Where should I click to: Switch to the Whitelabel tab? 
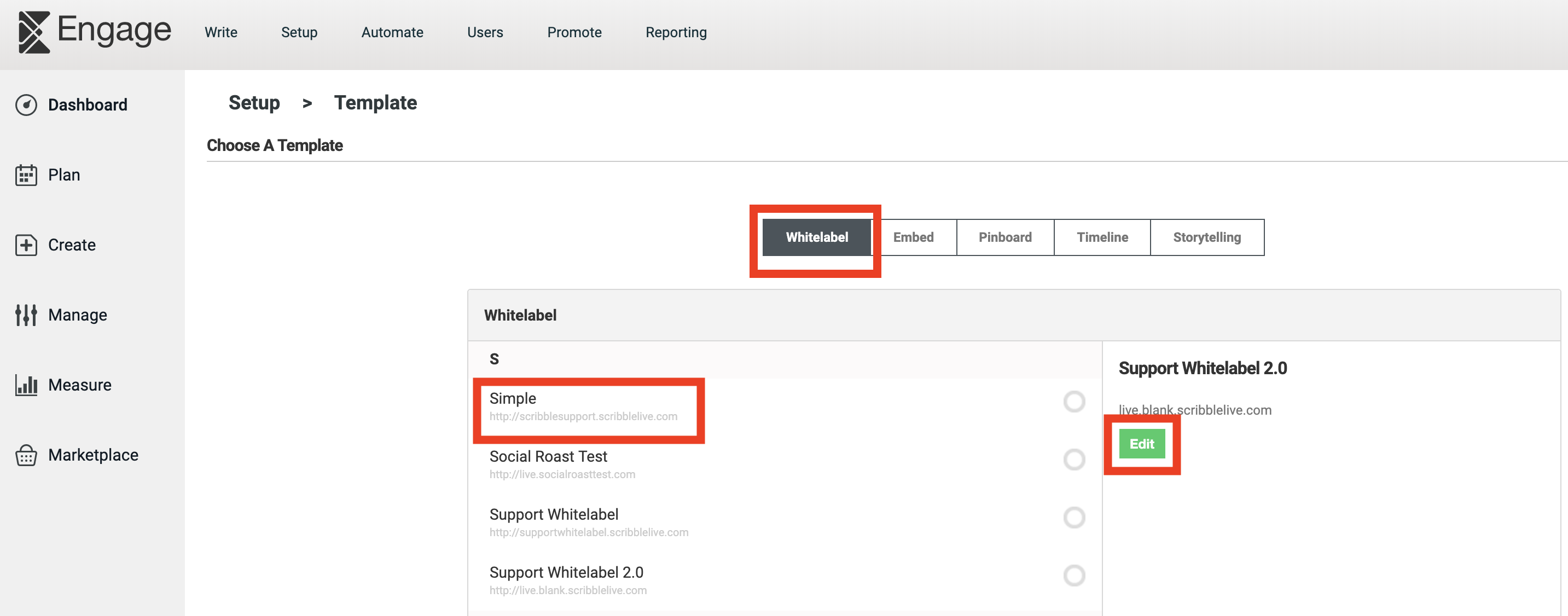[816, 237]
